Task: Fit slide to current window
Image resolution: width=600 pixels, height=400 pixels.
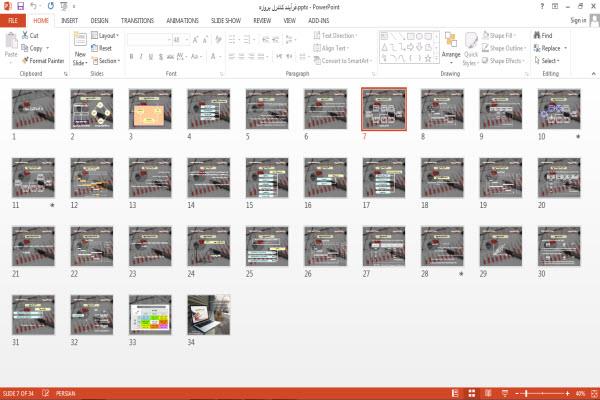Action: [x=595, y=393]
